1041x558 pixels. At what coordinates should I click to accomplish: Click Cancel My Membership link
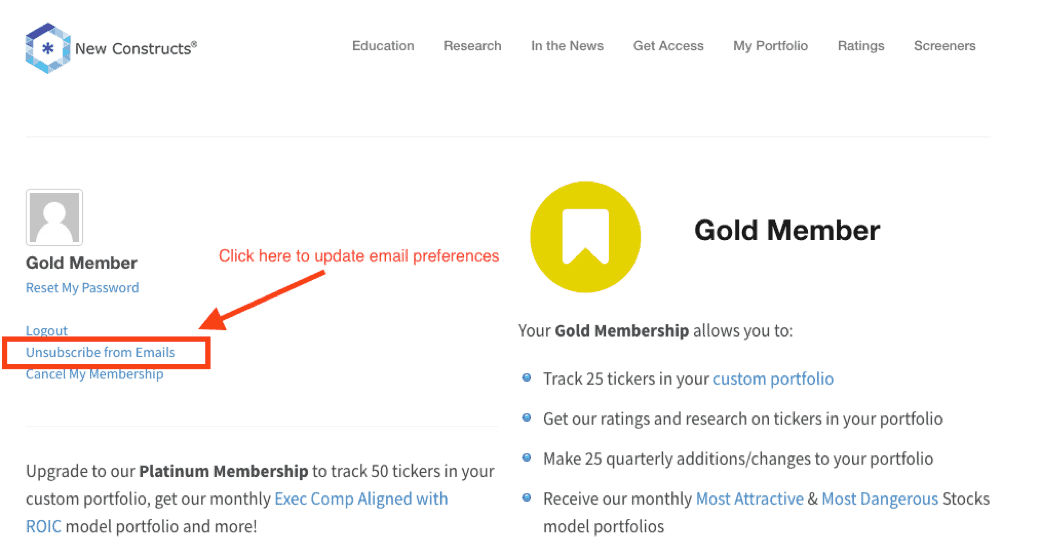pos(94,374)
